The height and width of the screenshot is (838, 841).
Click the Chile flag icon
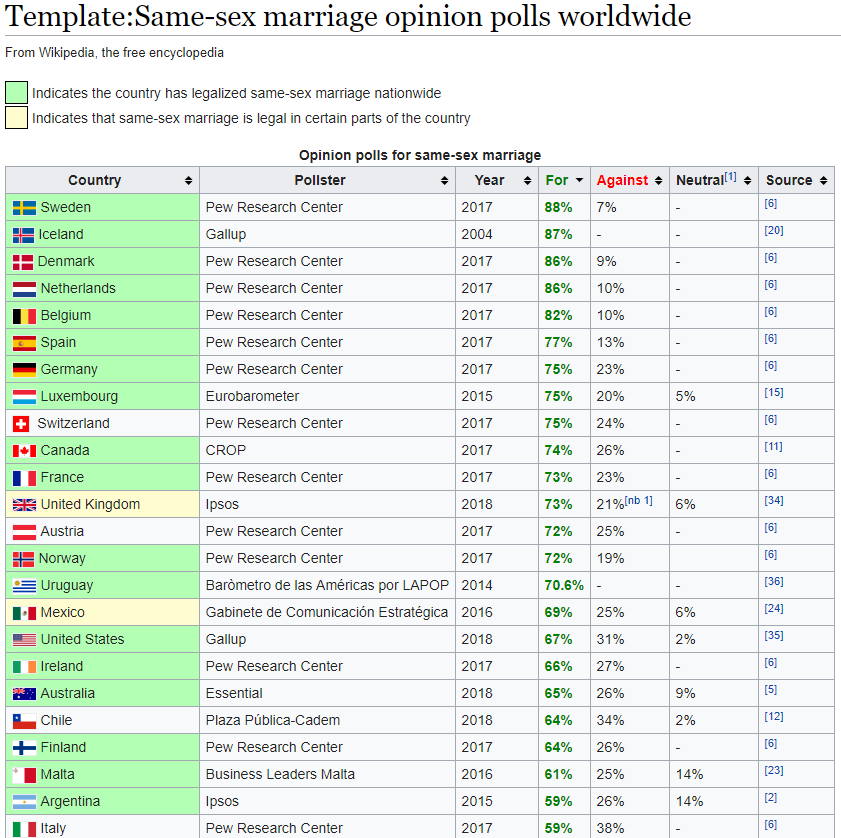pyautogui.click(x=23, y=720)
